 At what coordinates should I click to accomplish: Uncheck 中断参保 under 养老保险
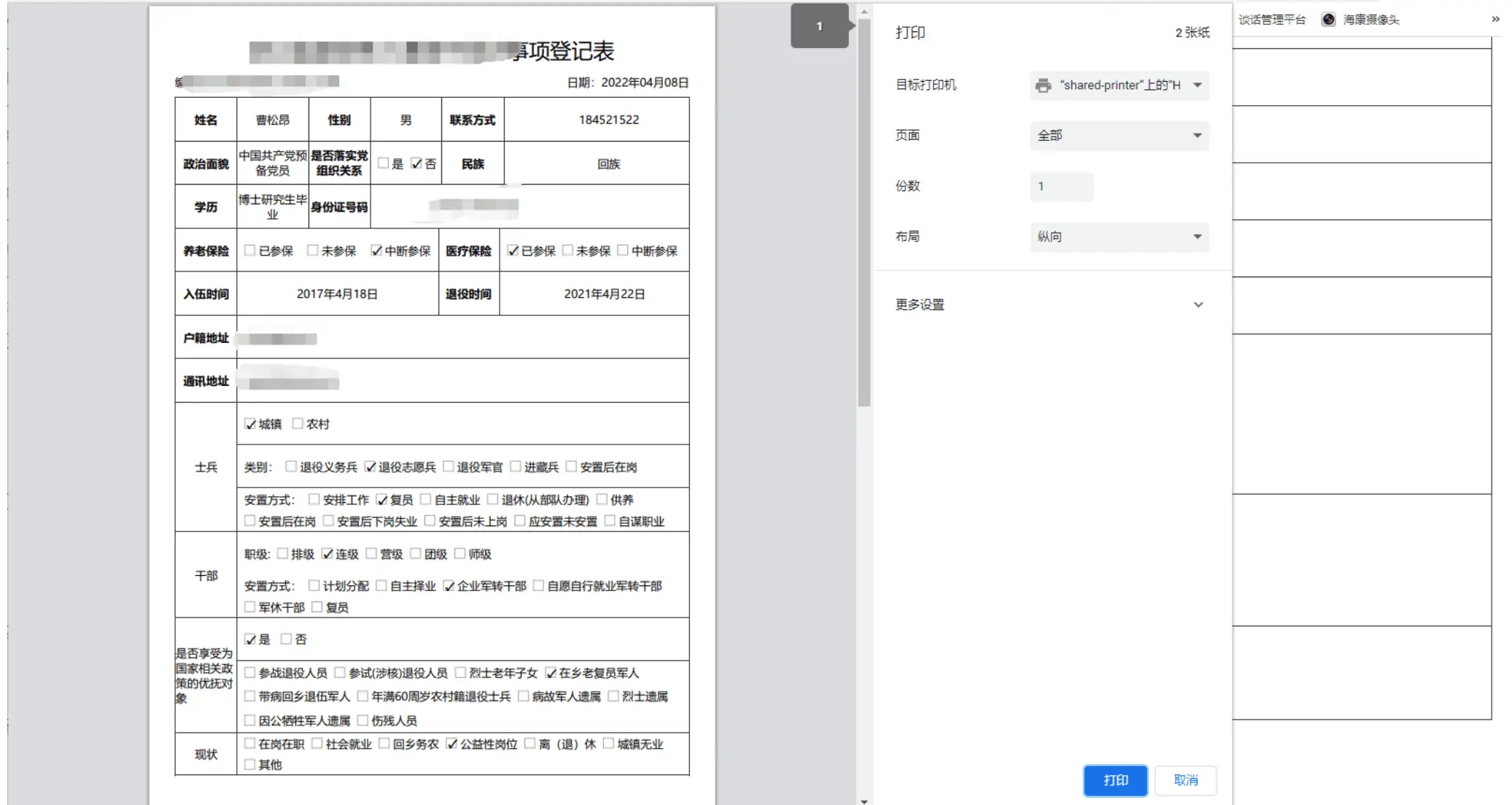click(376, 251)
